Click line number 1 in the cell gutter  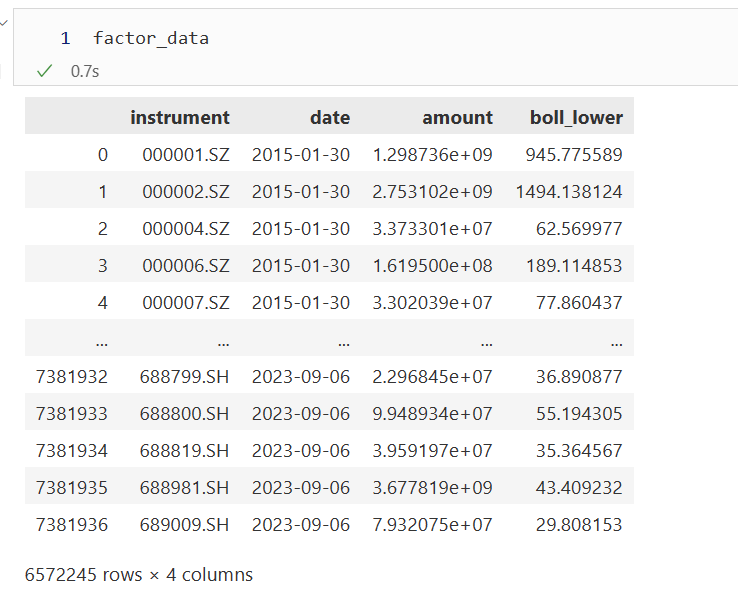tap(65, 38)
